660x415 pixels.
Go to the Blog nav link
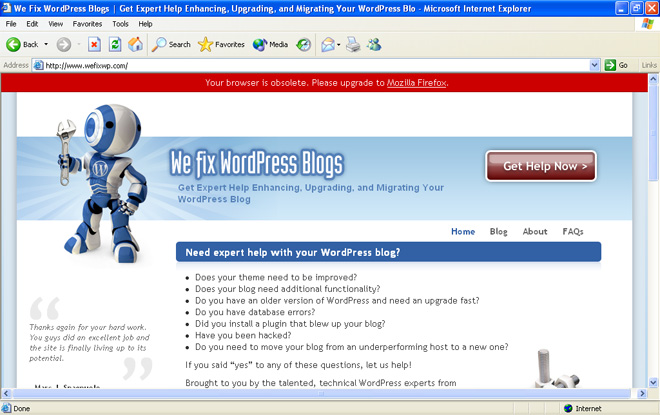pos(498,231)
